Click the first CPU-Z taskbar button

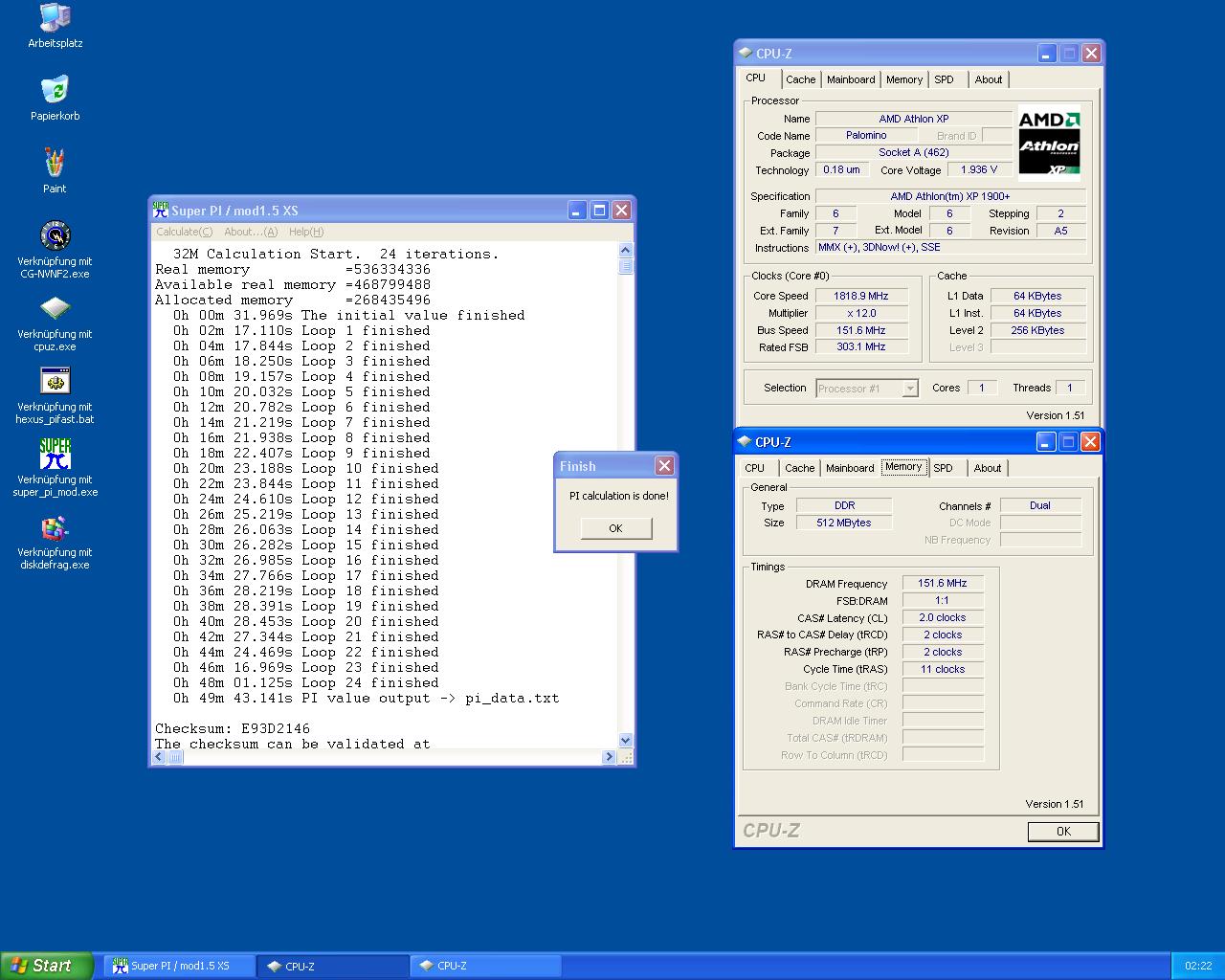[333, 967]
